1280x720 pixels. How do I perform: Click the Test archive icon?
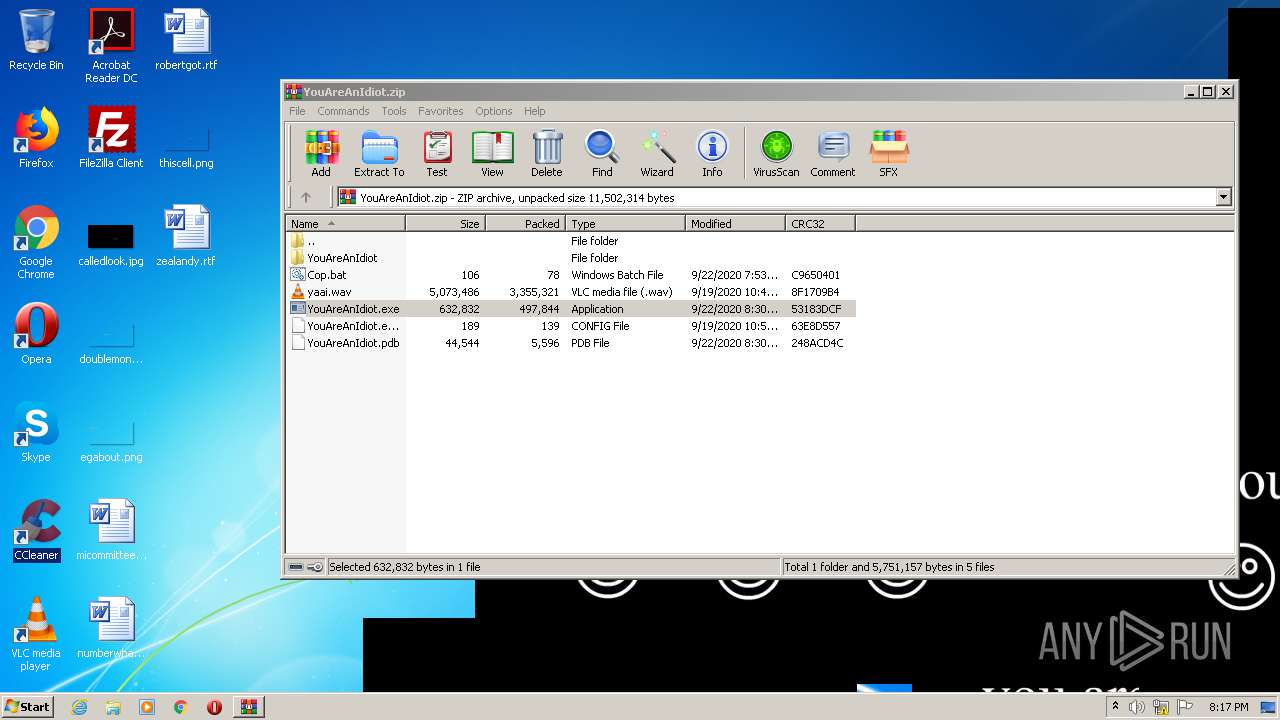tap(437, 154)
